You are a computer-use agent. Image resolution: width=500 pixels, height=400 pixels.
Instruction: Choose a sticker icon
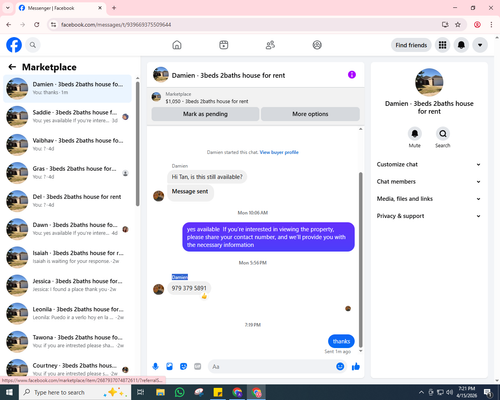(x=183, y=367)
